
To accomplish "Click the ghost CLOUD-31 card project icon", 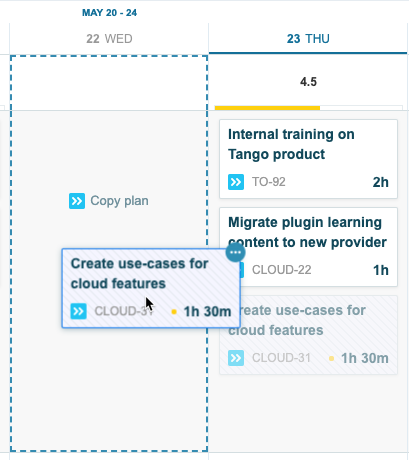I will click(x=236, y=358).
